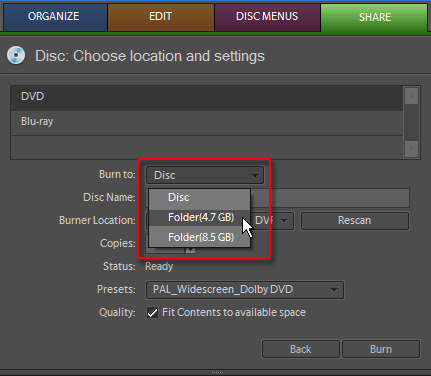The height and width of the screenshot is (376, 431).
Task: Open the DISC MENUS tab
Action: [267, 16]
